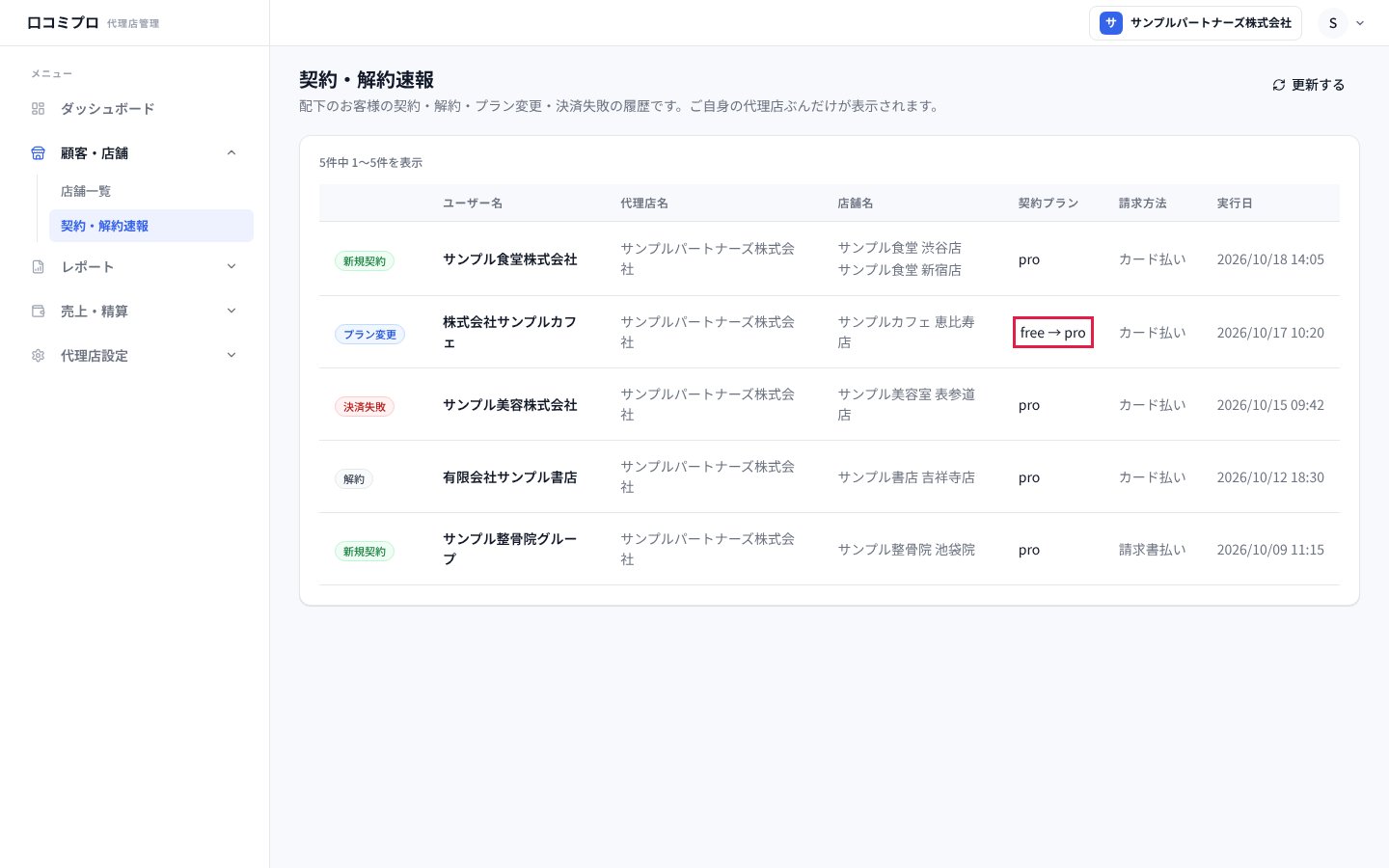
Task: Click store name サンプル書店 吉祥寺店
Action: [x=907, y=477]
